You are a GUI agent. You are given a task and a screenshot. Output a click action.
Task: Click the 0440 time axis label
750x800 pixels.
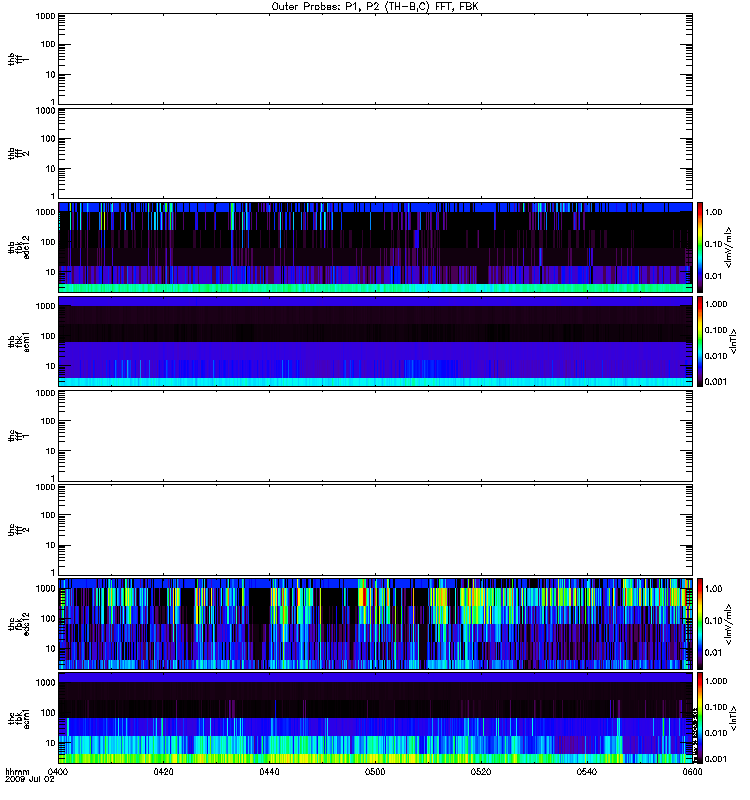pyautogui.click(x=269, y=771)
